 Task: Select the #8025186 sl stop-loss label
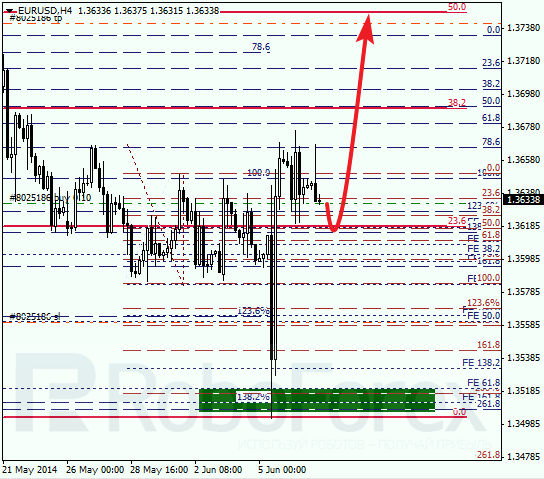coord(34,316)
